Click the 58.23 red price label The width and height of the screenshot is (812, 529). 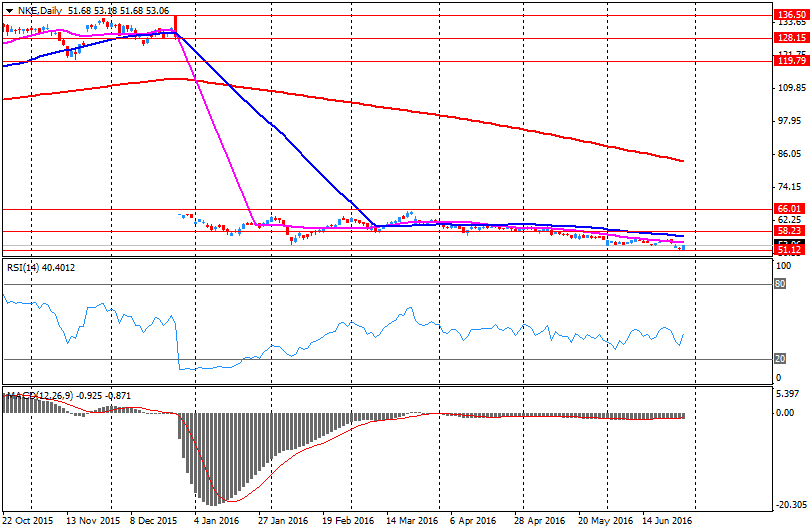click(x=789, y=231)
